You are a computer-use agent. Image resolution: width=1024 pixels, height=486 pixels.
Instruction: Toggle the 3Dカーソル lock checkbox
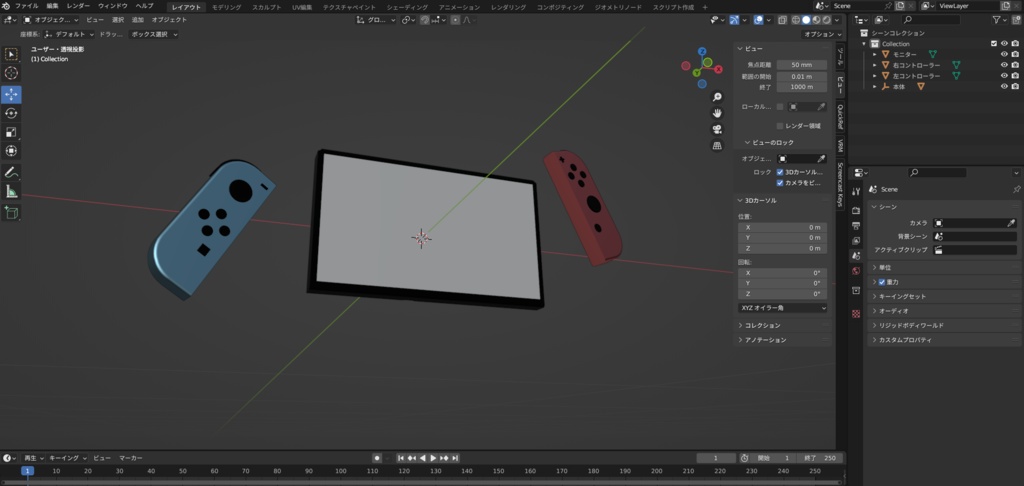point(780,172)
